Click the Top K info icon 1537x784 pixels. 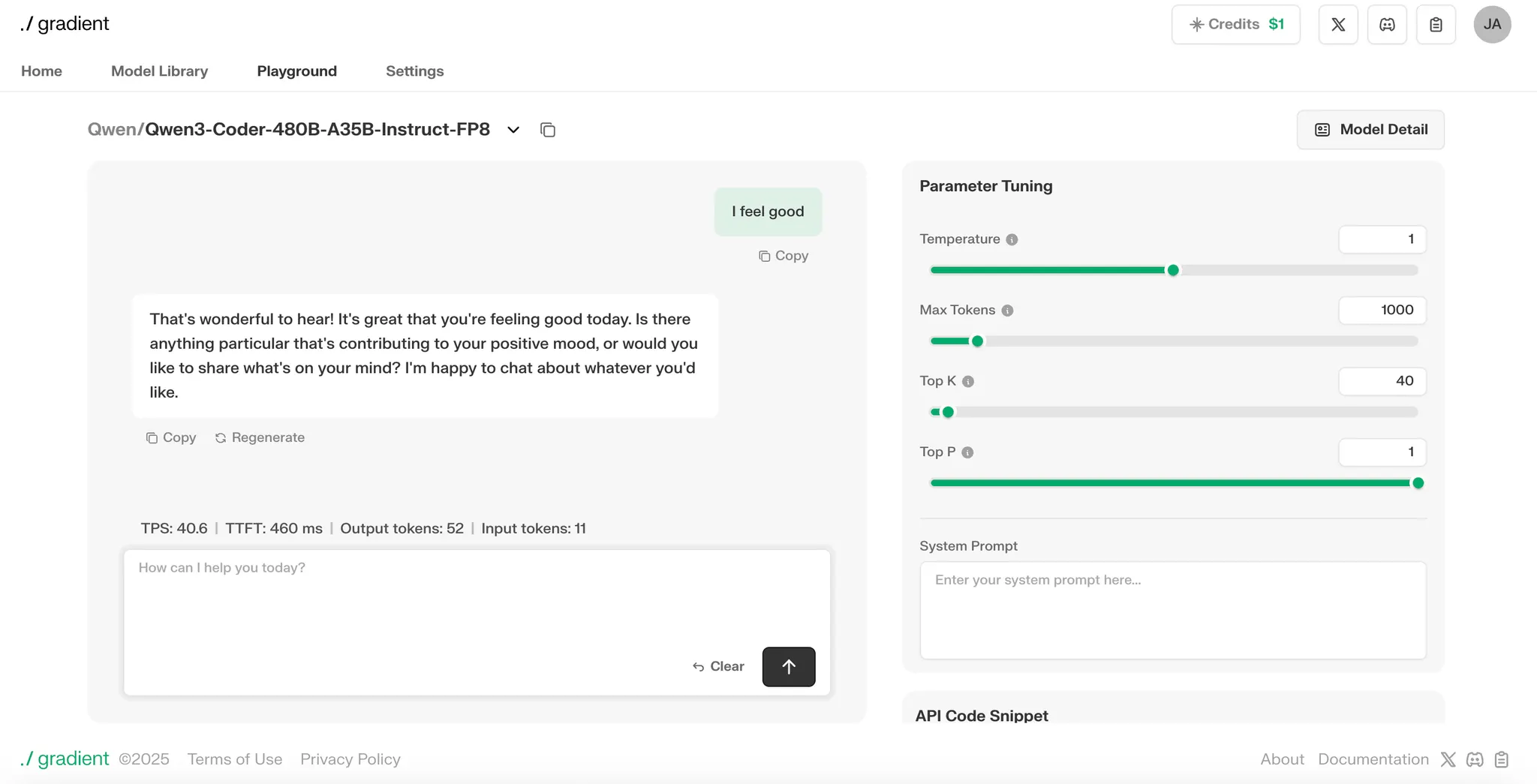pyautogui.click(x=968, y=381)
